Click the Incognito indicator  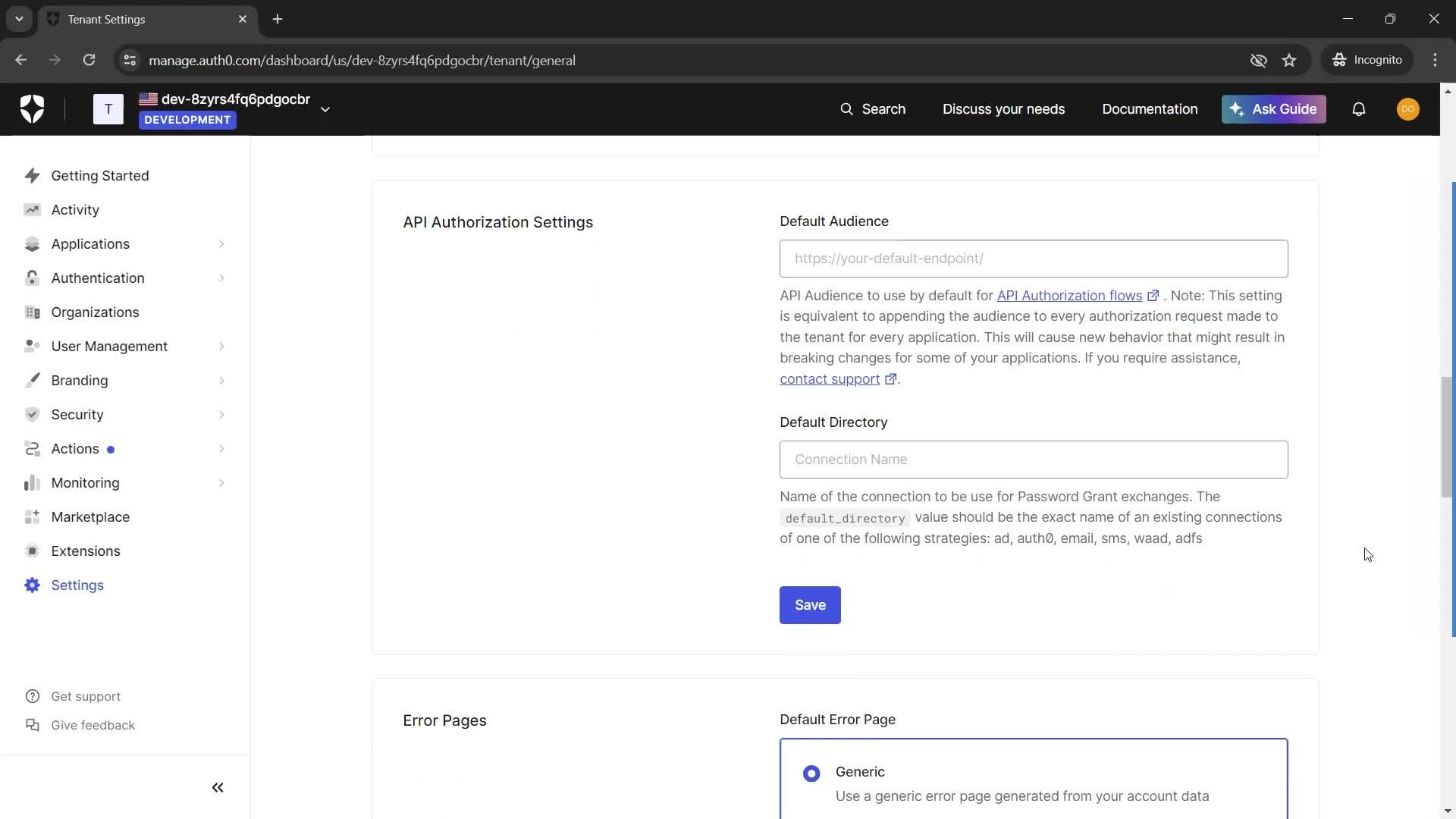(1367, 60)
